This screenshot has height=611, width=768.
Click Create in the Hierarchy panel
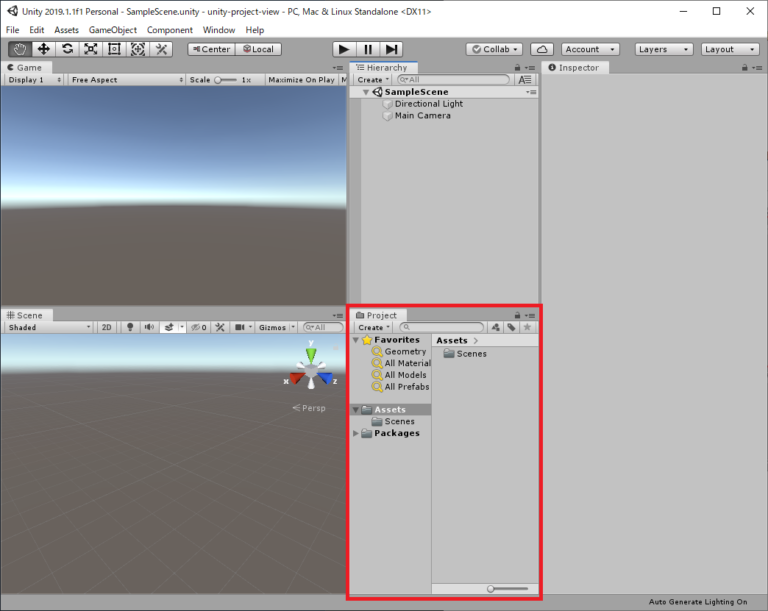tap(373, 79)
